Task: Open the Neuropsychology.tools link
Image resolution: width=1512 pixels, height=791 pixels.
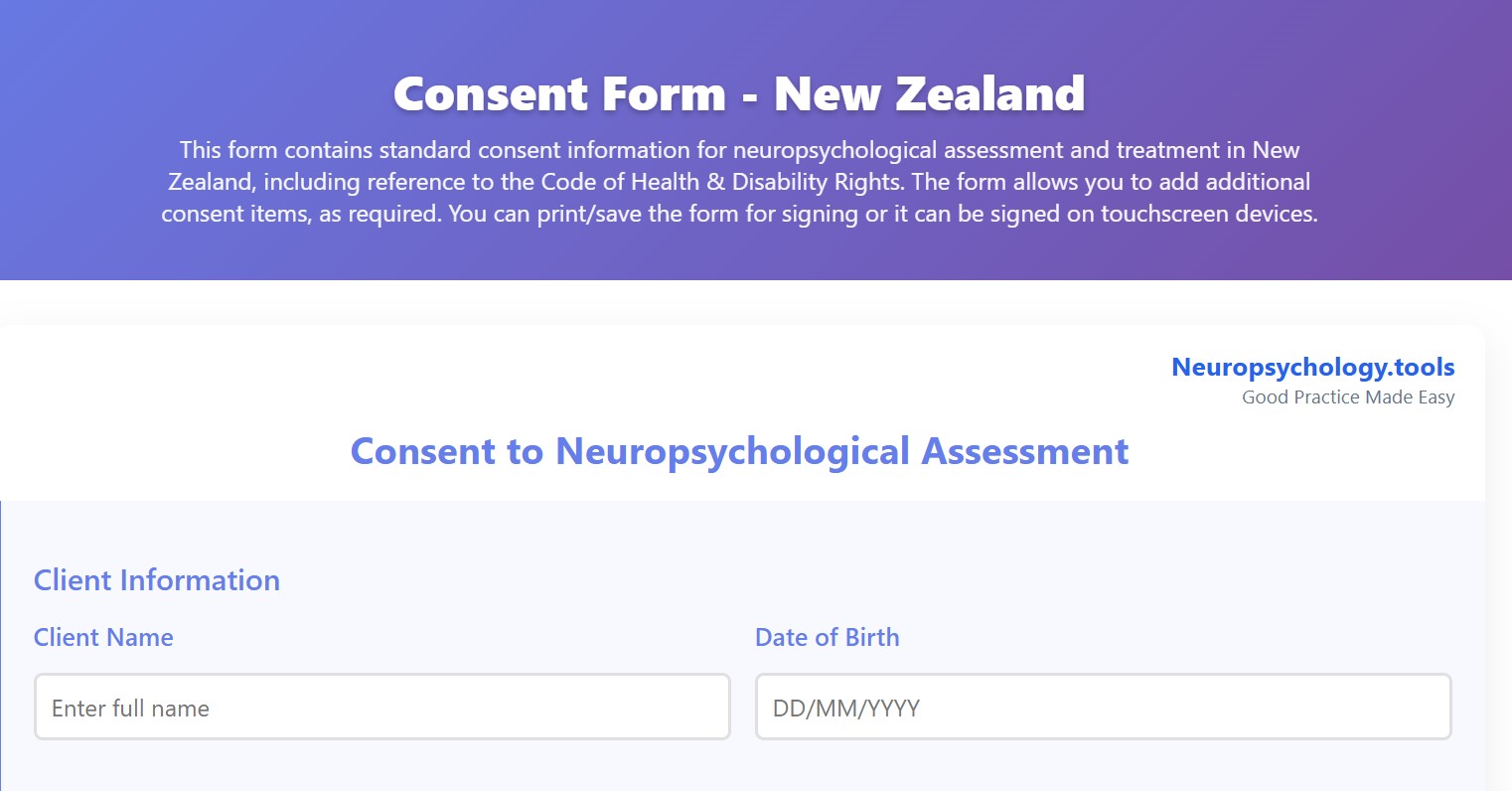Action: click(1312, 367)
